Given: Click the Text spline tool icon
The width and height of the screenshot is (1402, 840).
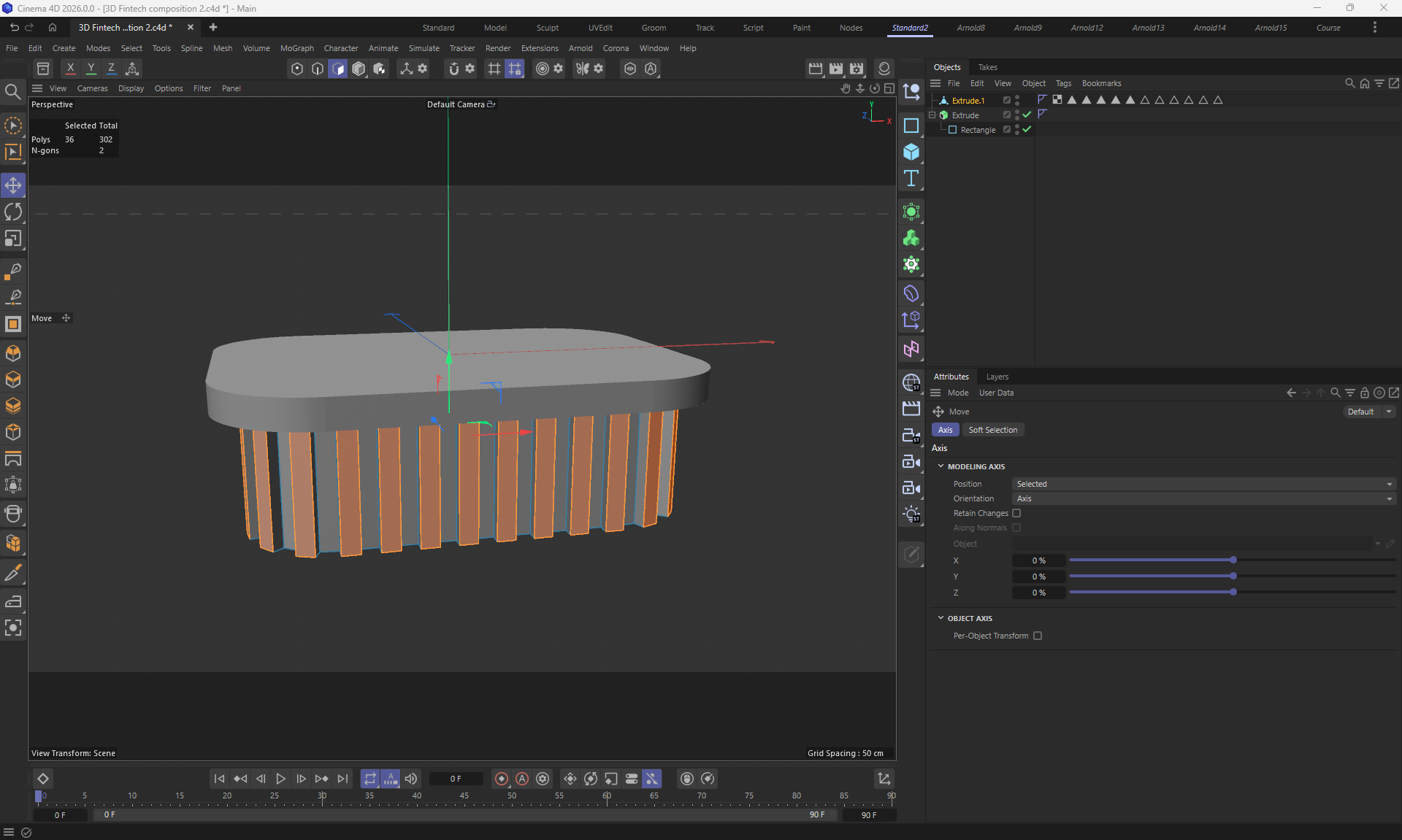Looking at the screenshot, I should pyautogui.click(x=911, y=179).
